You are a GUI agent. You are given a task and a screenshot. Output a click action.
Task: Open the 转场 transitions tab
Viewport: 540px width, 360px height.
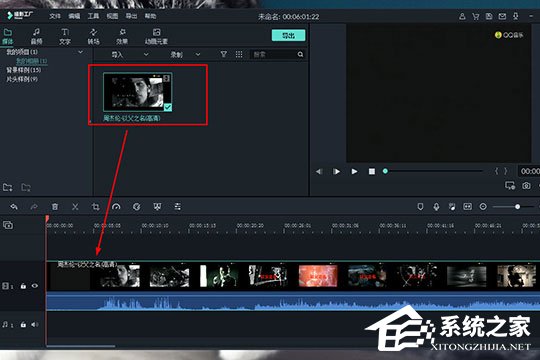pyautogui.click(x=93, y=37)
